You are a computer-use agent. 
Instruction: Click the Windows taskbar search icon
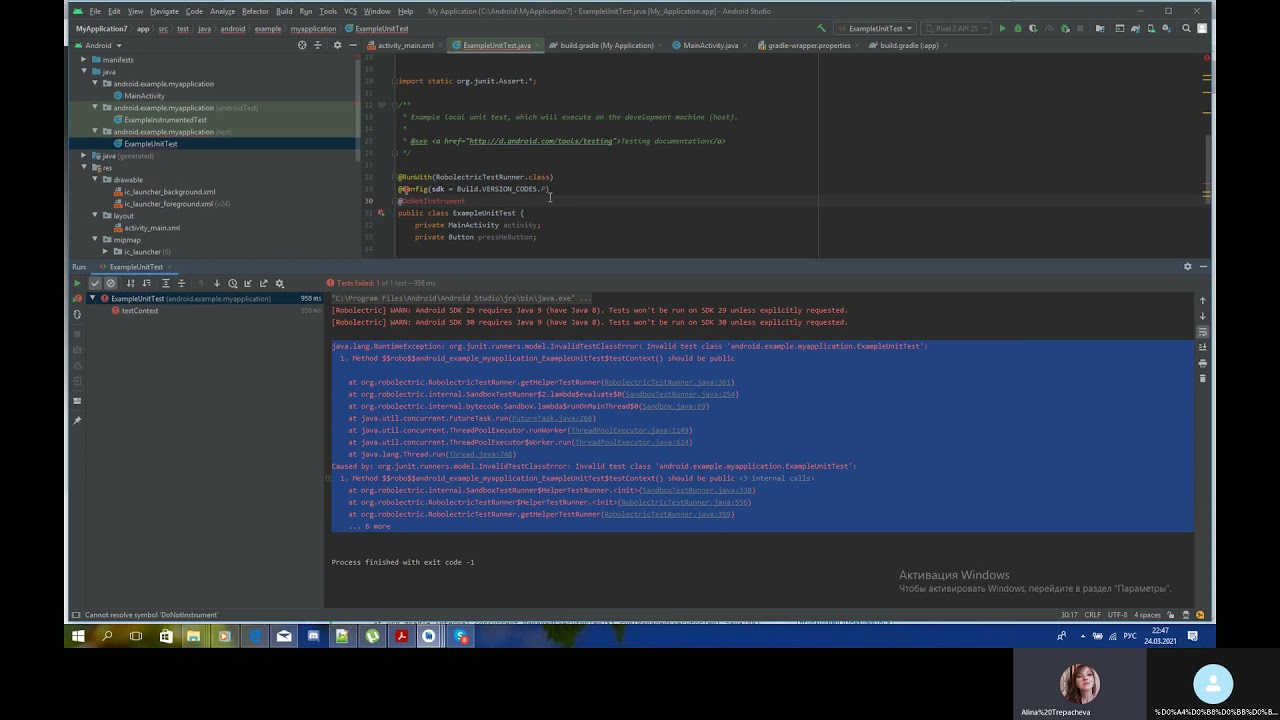(107, 636)
